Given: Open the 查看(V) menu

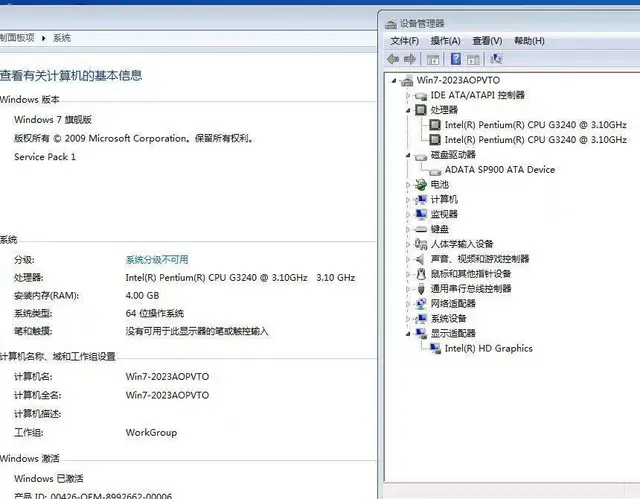Looking at the screenshot, I should click(487, 41).
